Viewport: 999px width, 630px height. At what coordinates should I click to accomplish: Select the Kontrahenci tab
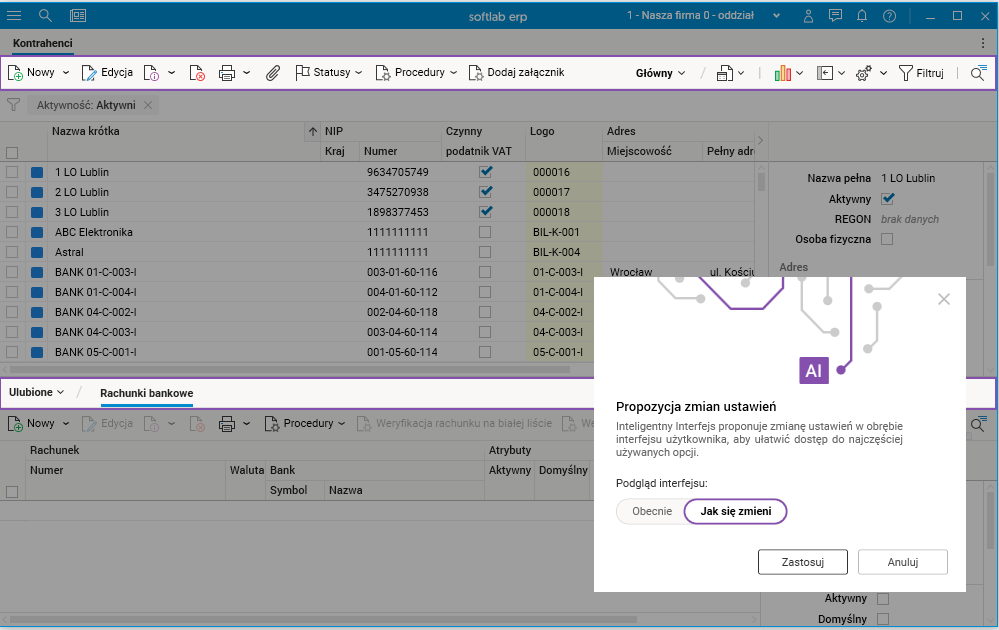click(x=42, y=44)
